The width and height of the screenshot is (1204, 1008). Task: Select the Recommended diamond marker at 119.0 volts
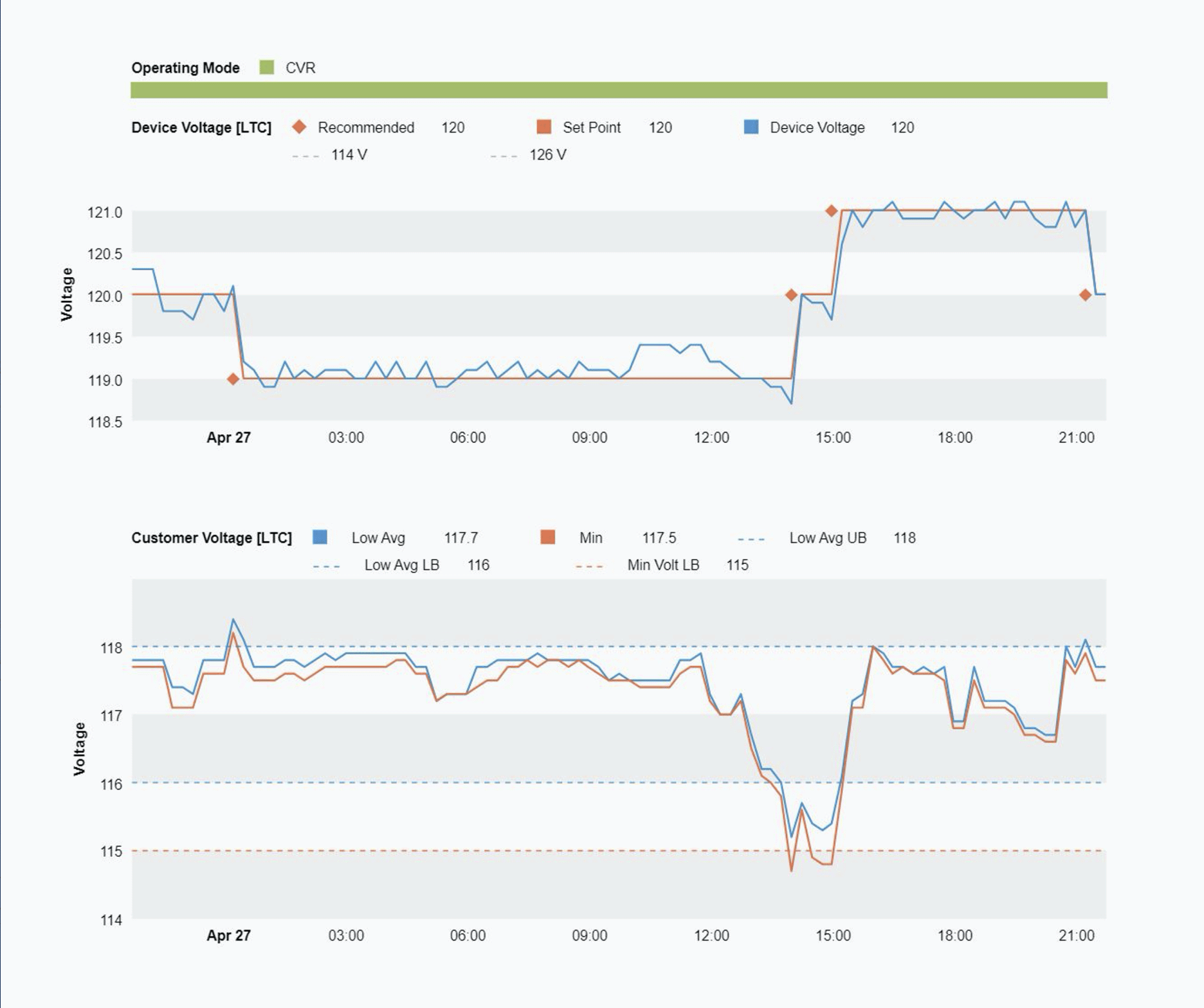[233, 379]
